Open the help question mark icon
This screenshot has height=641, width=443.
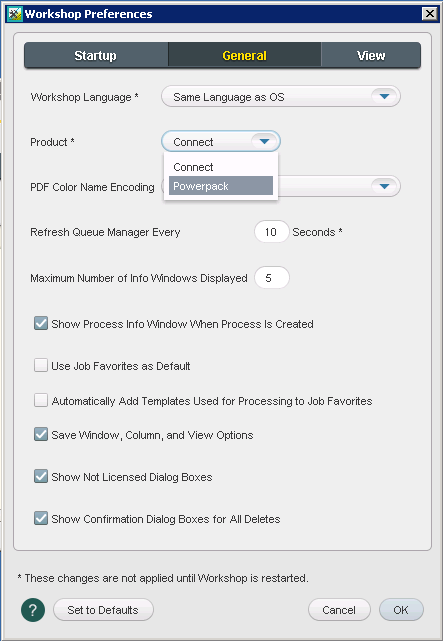point(33,610)
